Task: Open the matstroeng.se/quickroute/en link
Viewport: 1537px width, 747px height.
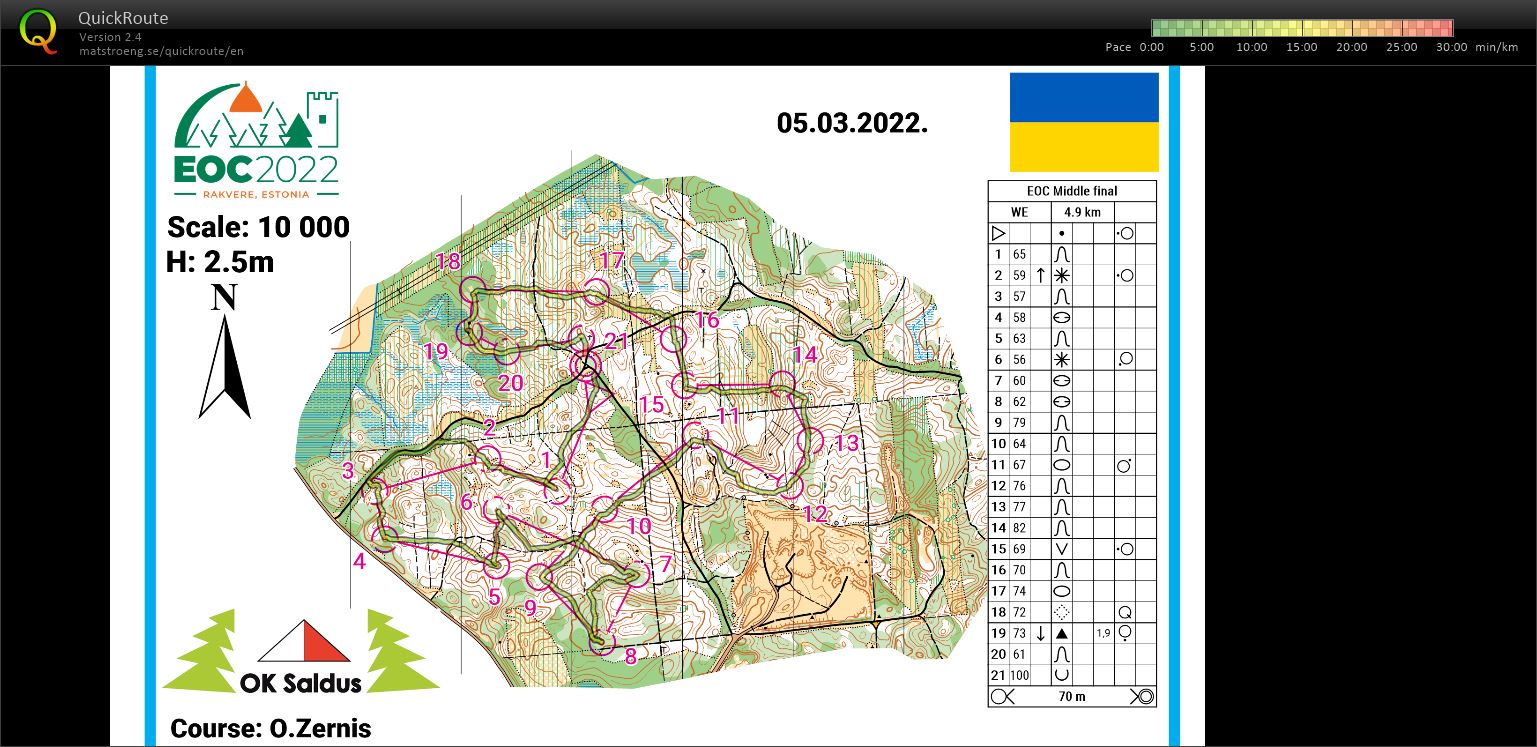Action: pos(161,51)
